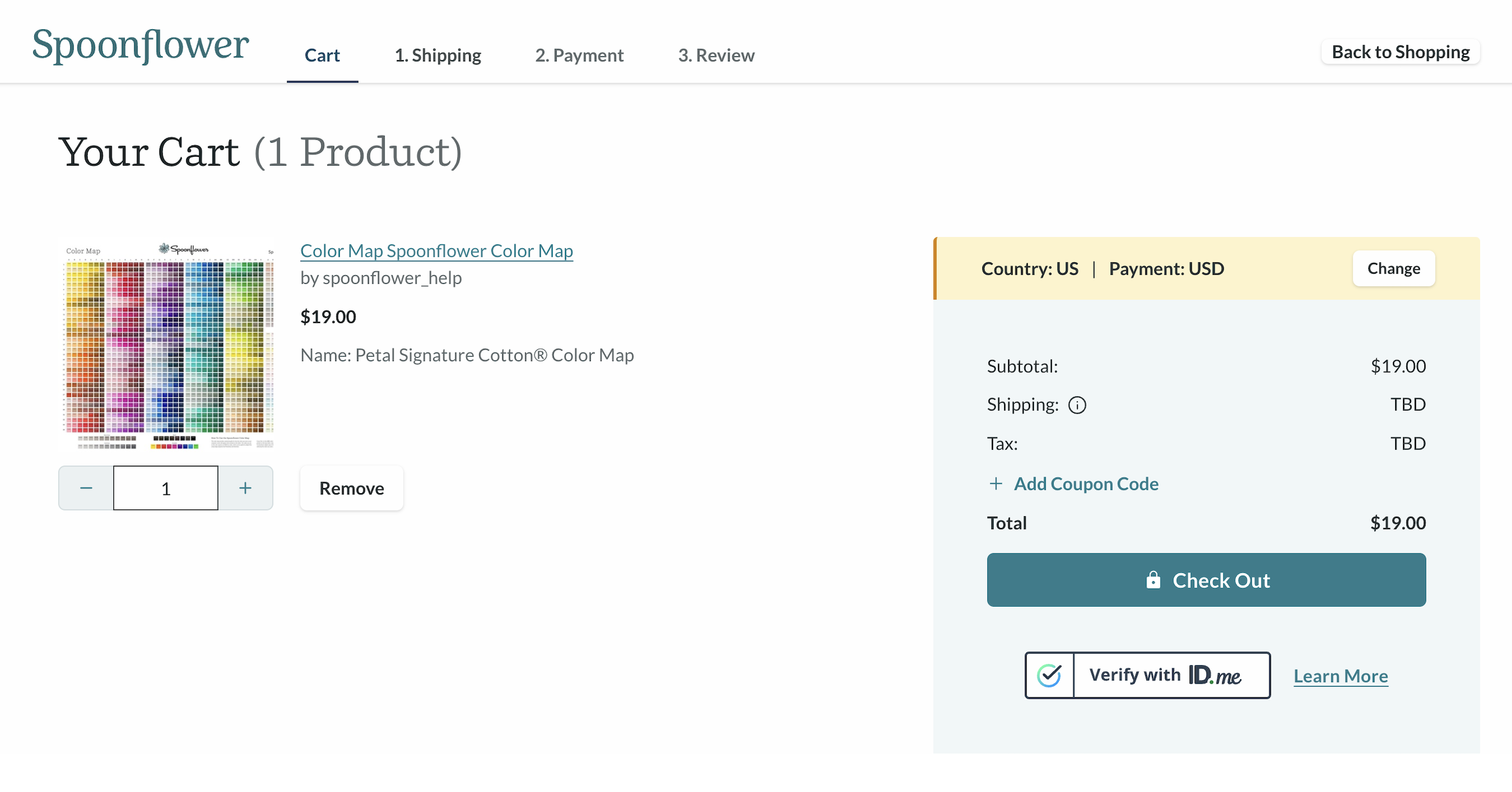
Task: Expand the Add Coupon Code section
Action: click(1073, 484)
